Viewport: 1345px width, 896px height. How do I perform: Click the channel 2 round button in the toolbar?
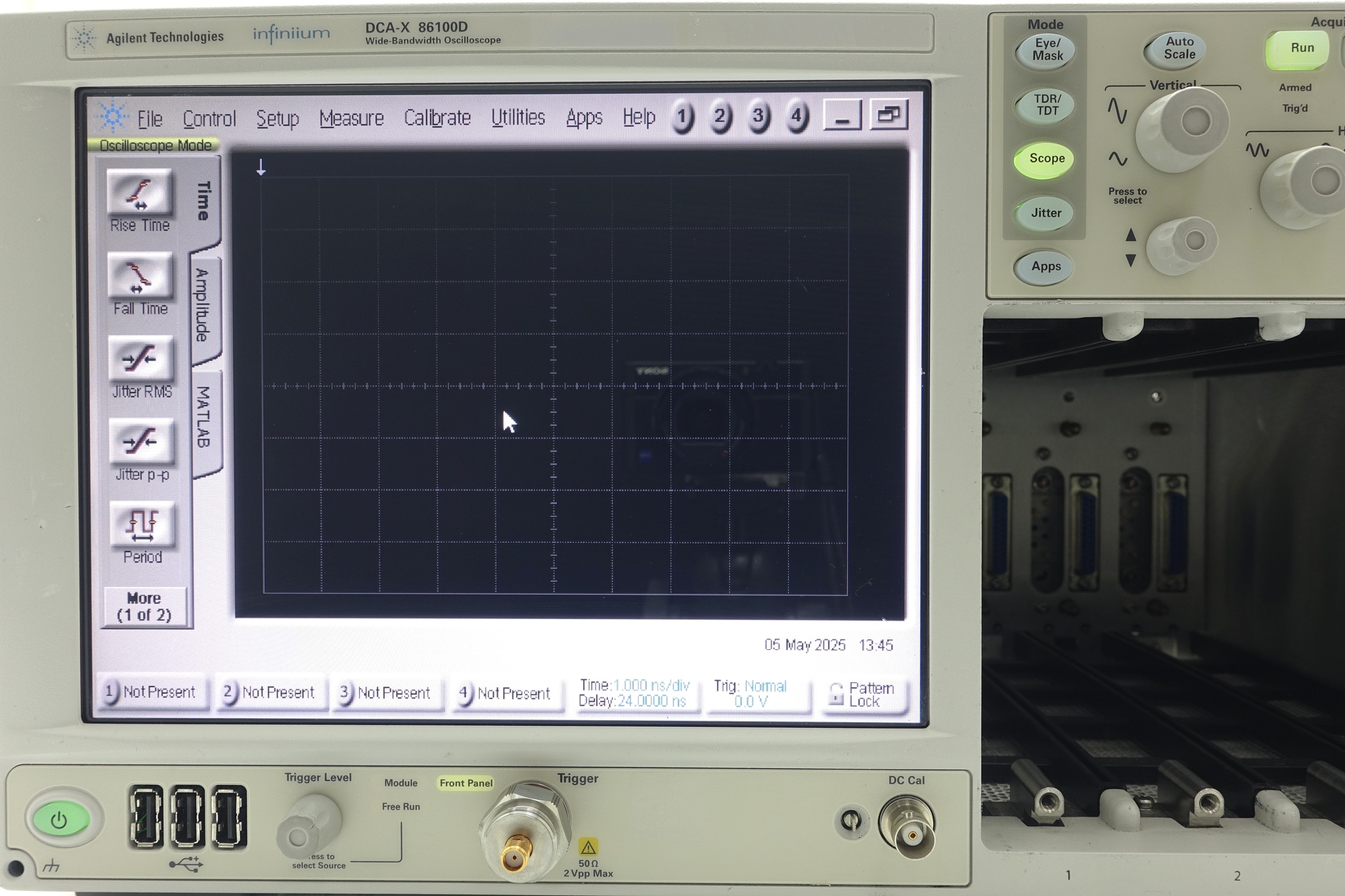tap(720, 117)
